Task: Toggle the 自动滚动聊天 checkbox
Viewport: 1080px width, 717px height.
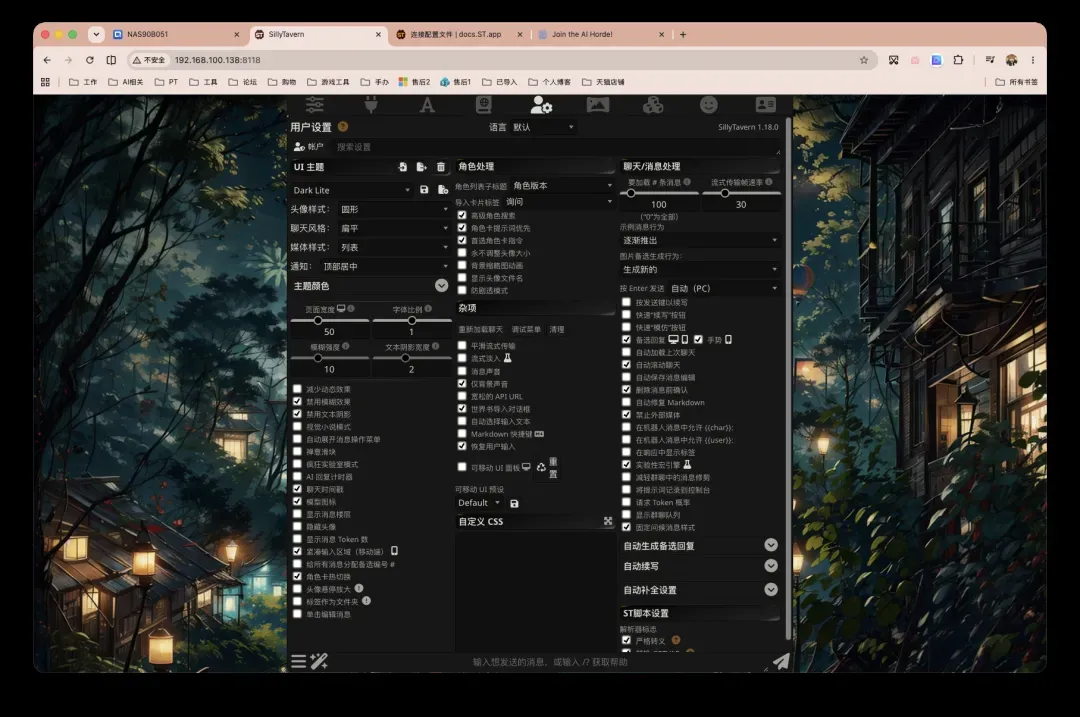Action: 626,364
